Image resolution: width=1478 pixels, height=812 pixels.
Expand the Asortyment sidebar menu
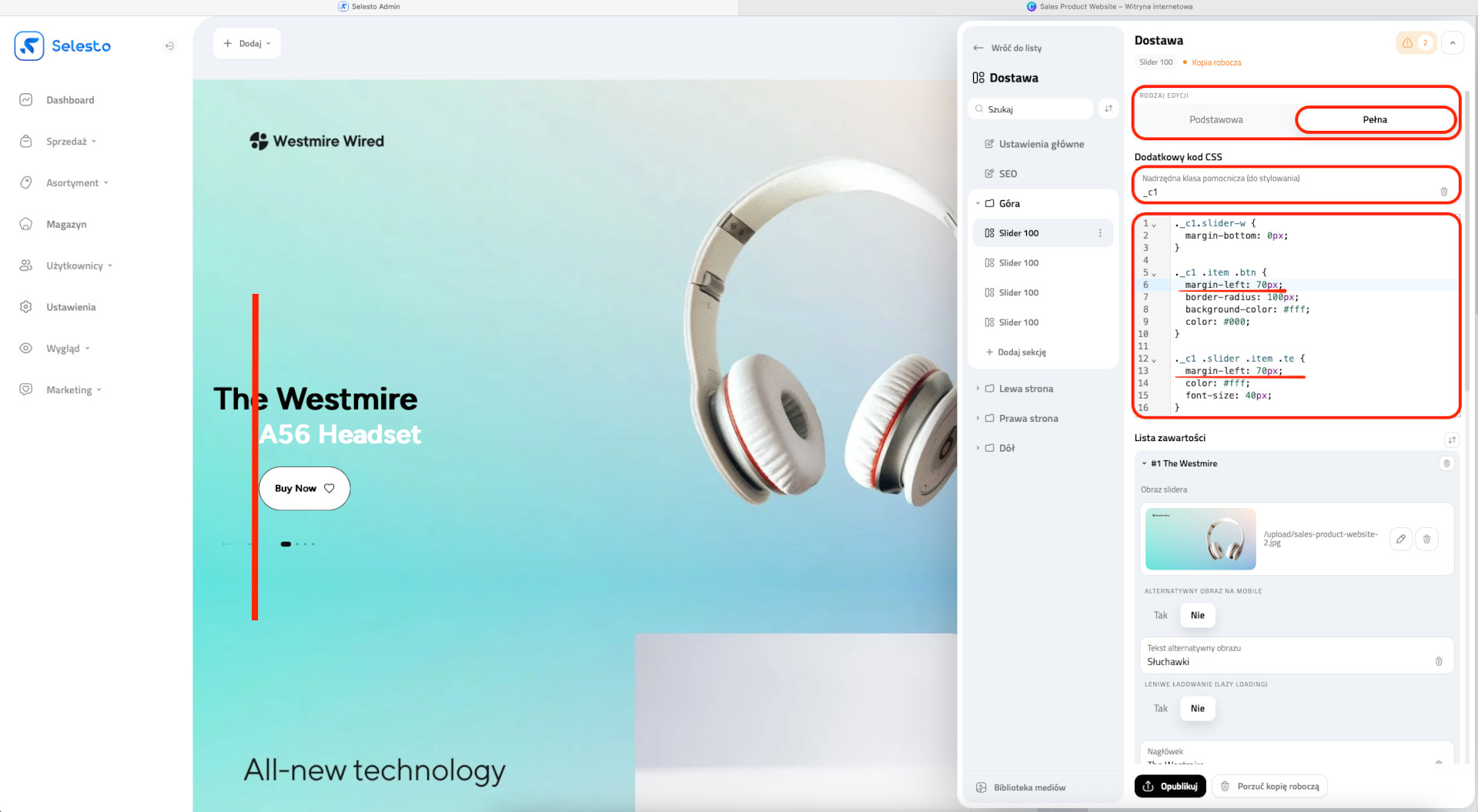point(77,183)
